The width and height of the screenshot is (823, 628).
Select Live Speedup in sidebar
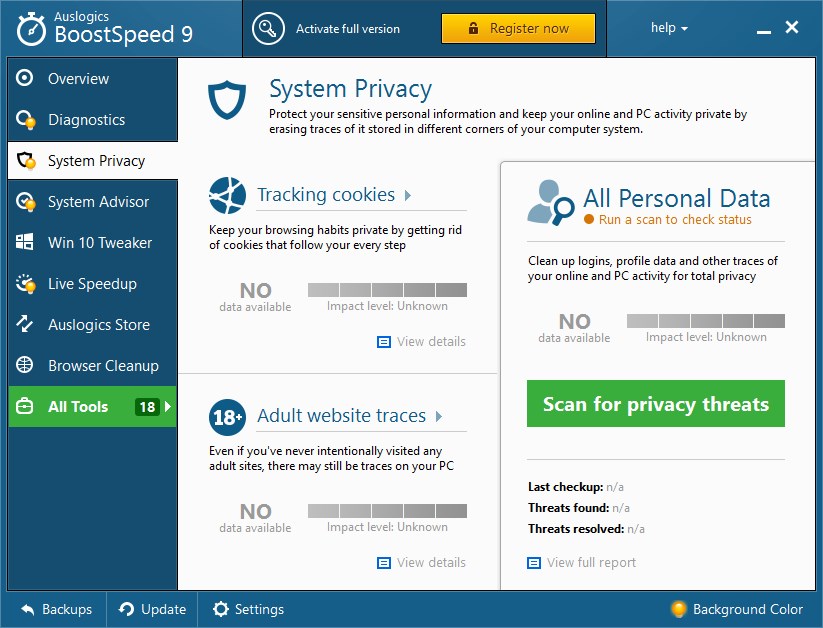click(x=92, y=284)
